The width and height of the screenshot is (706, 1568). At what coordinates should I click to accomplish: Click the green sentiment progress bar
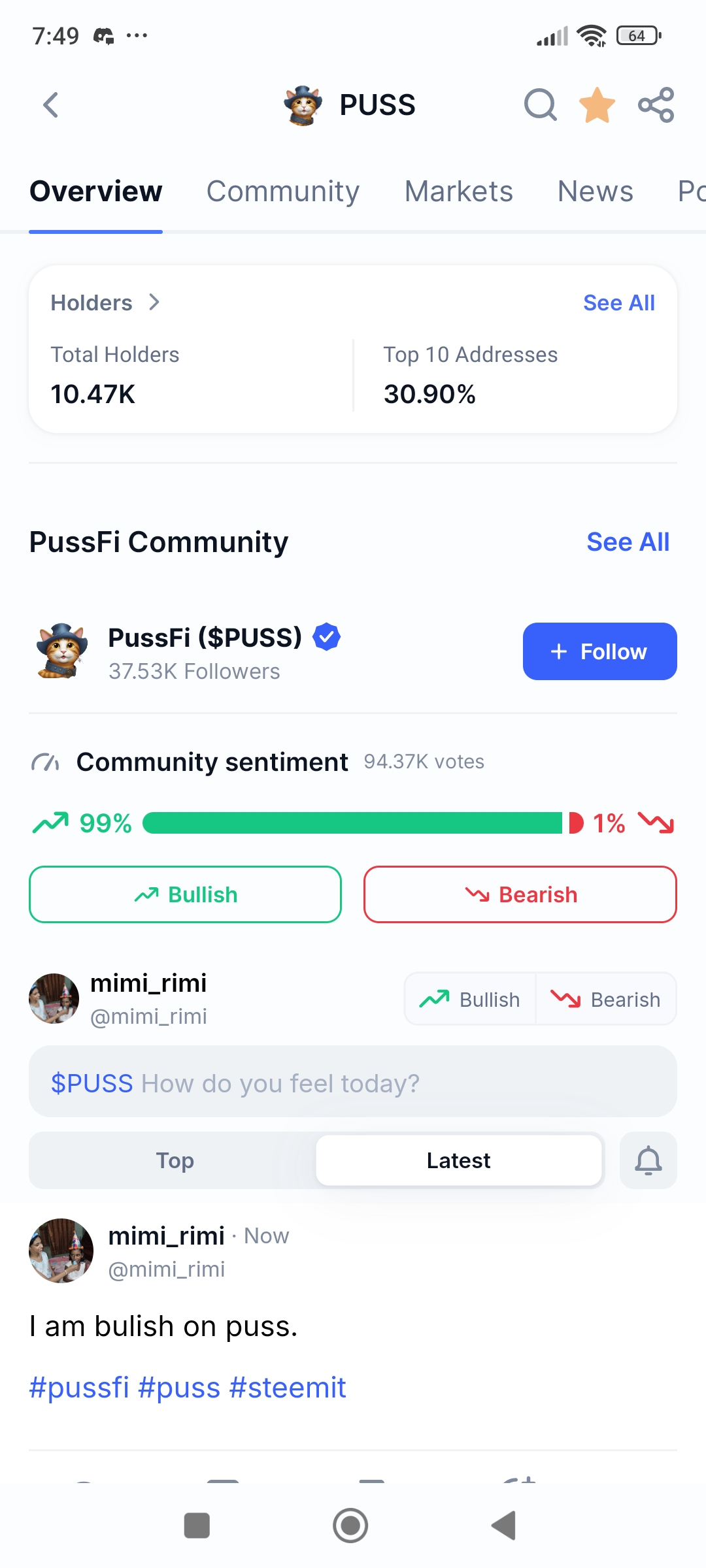(353, 823)
